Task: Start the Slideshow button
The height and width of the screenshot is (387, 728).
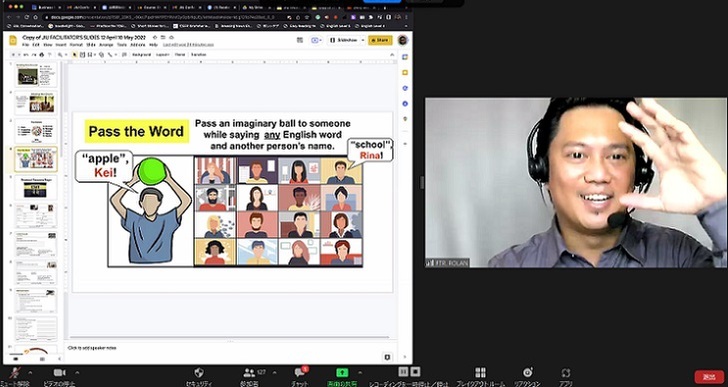Action: point(344,40)
